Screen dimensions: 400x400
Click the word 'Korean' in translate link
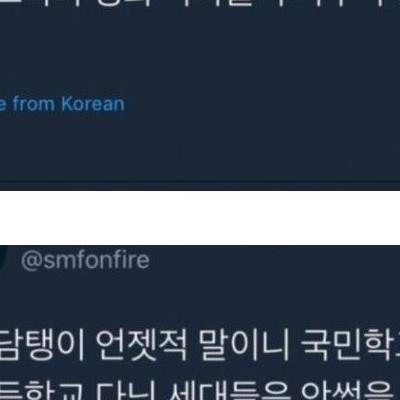pos(93,104)
